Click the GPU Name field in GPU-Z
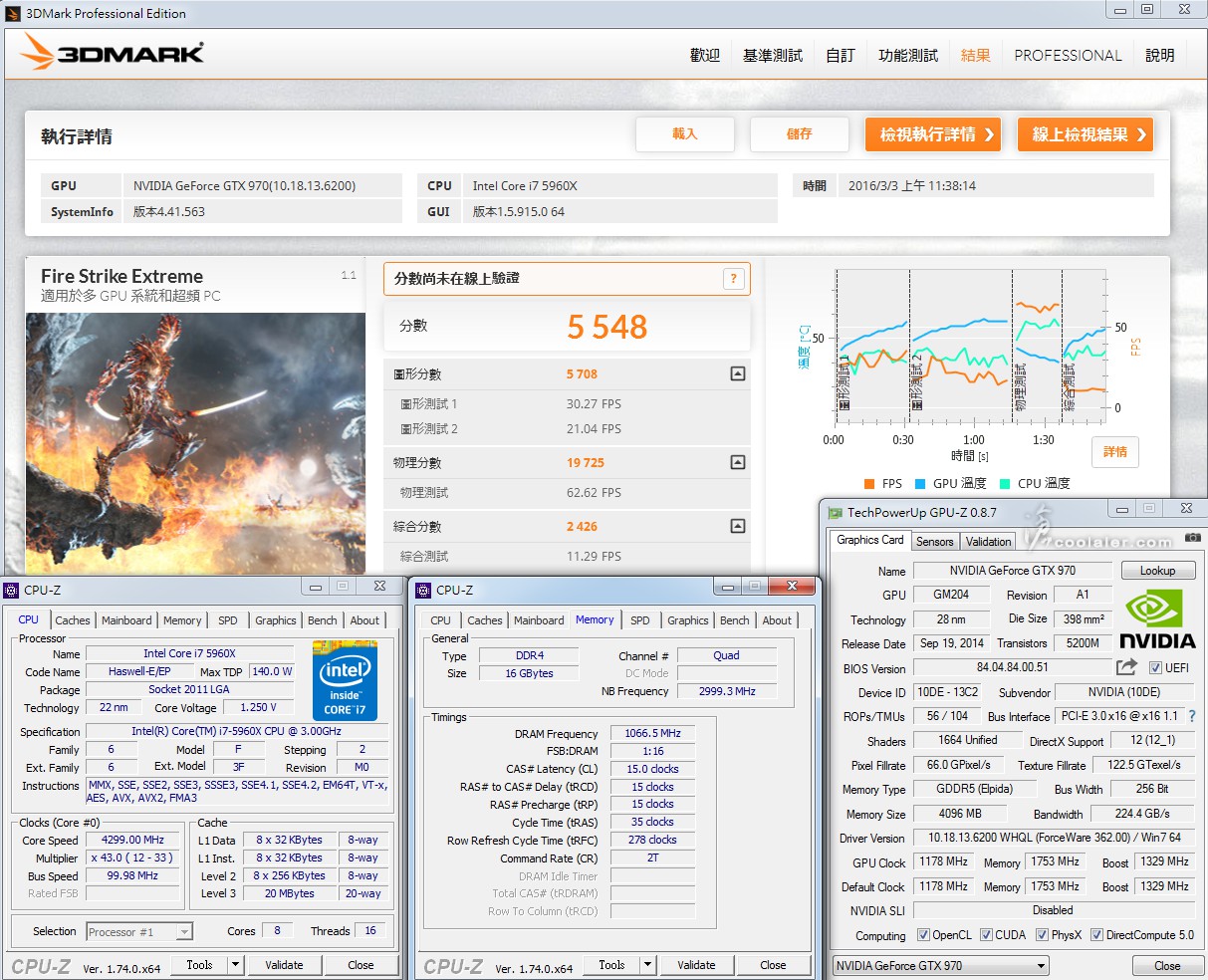 (1013, 571)
